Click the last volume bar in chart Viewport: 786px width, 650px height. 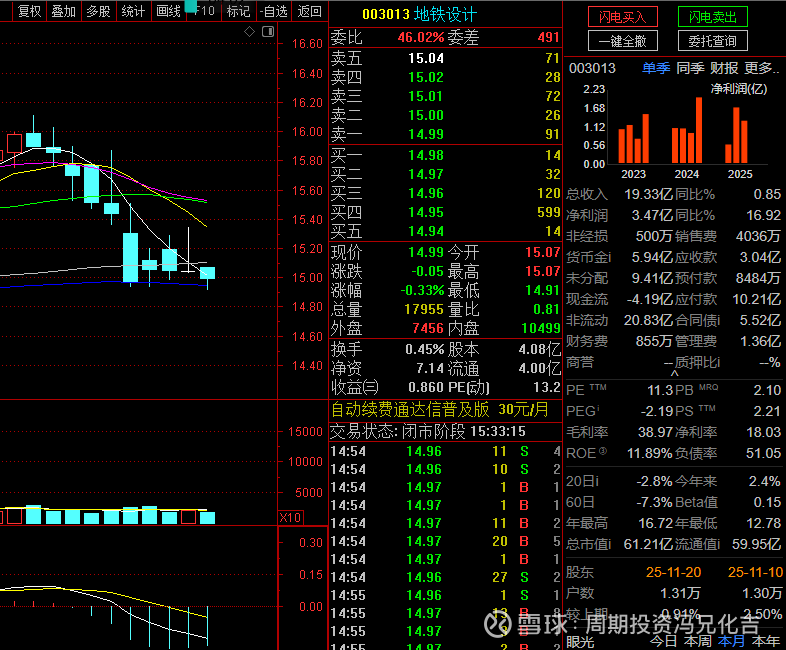point(208,518)
